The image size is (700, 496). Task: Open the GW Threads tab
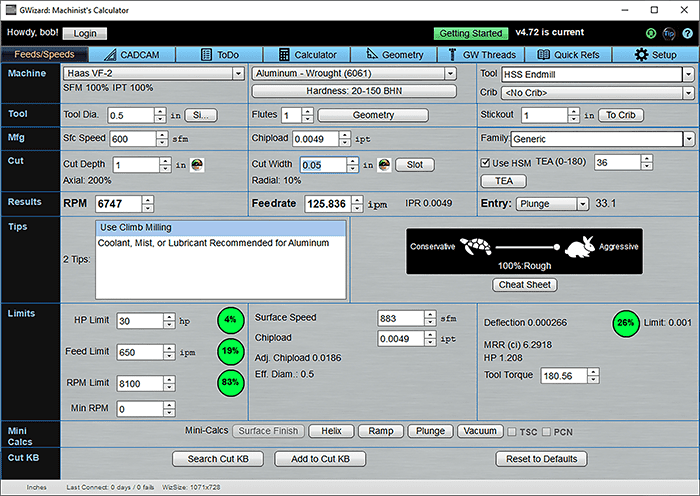tap(482, 54)
